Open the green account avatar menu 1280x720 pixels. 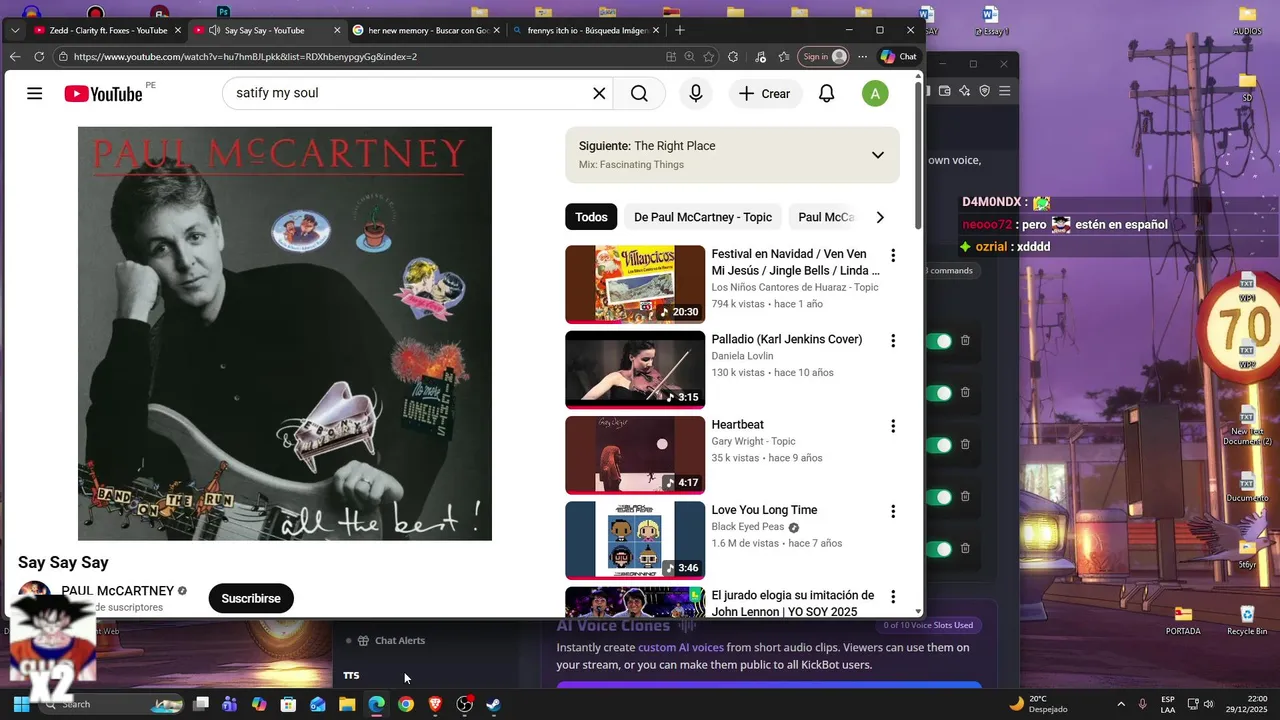click(x=875, y=94)
